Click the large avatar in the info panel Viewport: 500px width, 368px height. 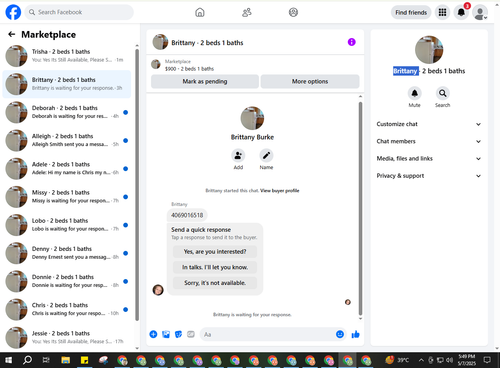(x=429, y=50)
